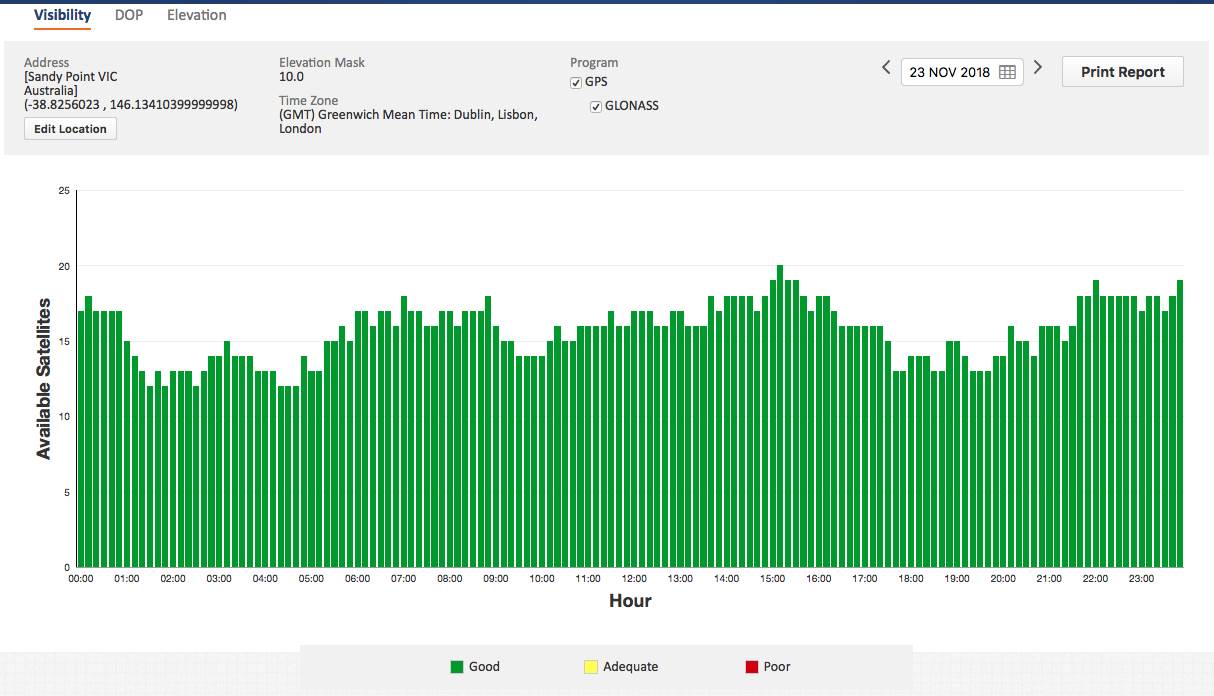Click the last bar at chart's right end
1214x696 pixels.
click(1180, 423)
